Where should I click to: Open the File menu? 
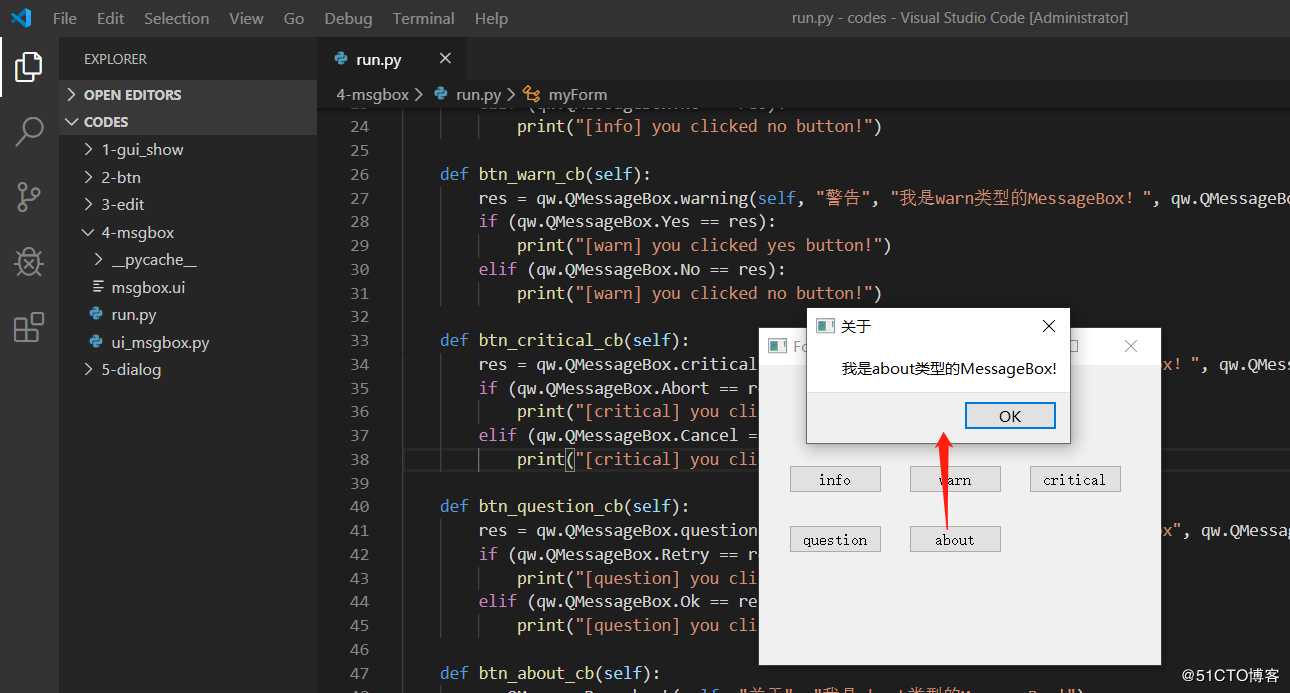[x=64, y=18]
